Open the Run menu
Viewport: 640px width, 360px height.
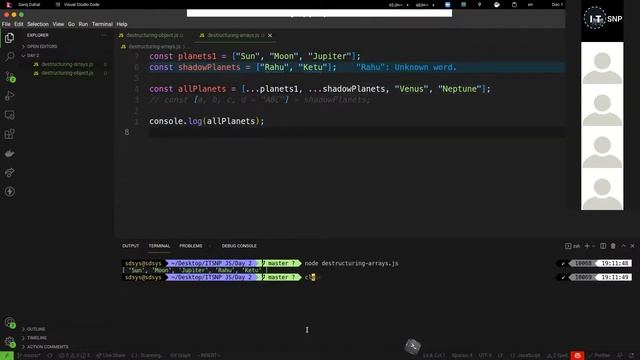tap(83, 24)
